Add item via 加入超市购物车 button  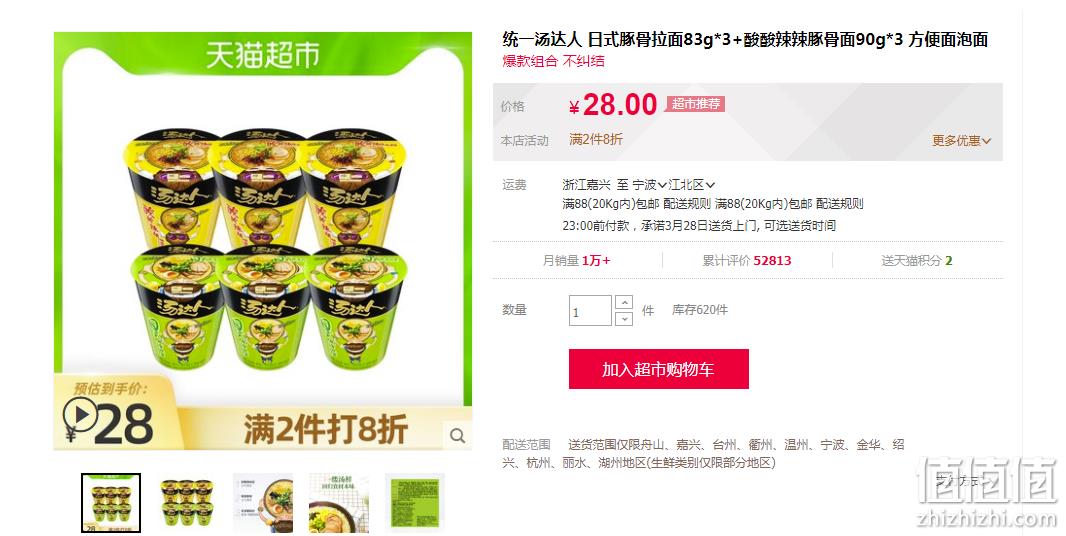[x=658, y=369]
